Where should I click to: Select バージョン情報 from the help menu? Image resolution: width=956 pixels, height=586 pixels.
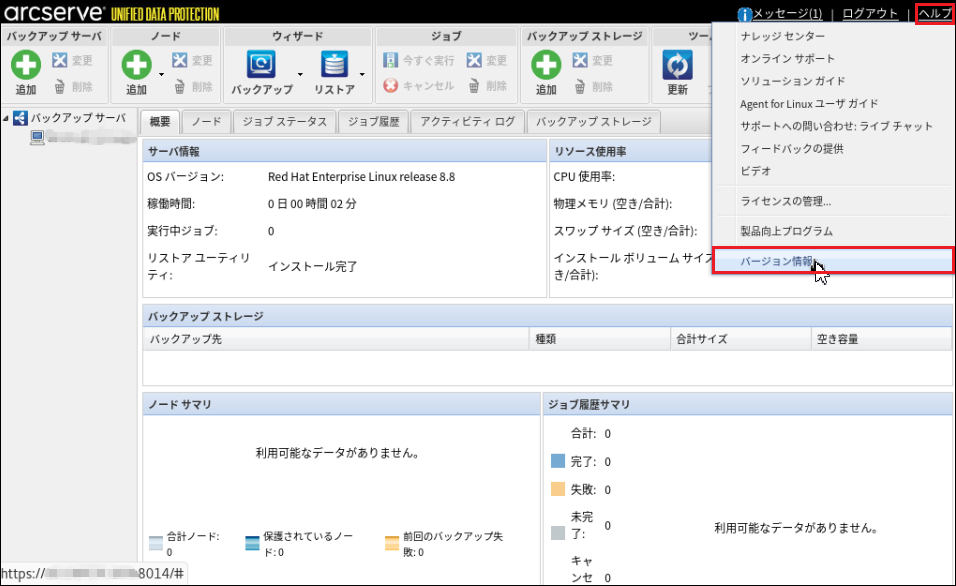[x=776, y=261]
